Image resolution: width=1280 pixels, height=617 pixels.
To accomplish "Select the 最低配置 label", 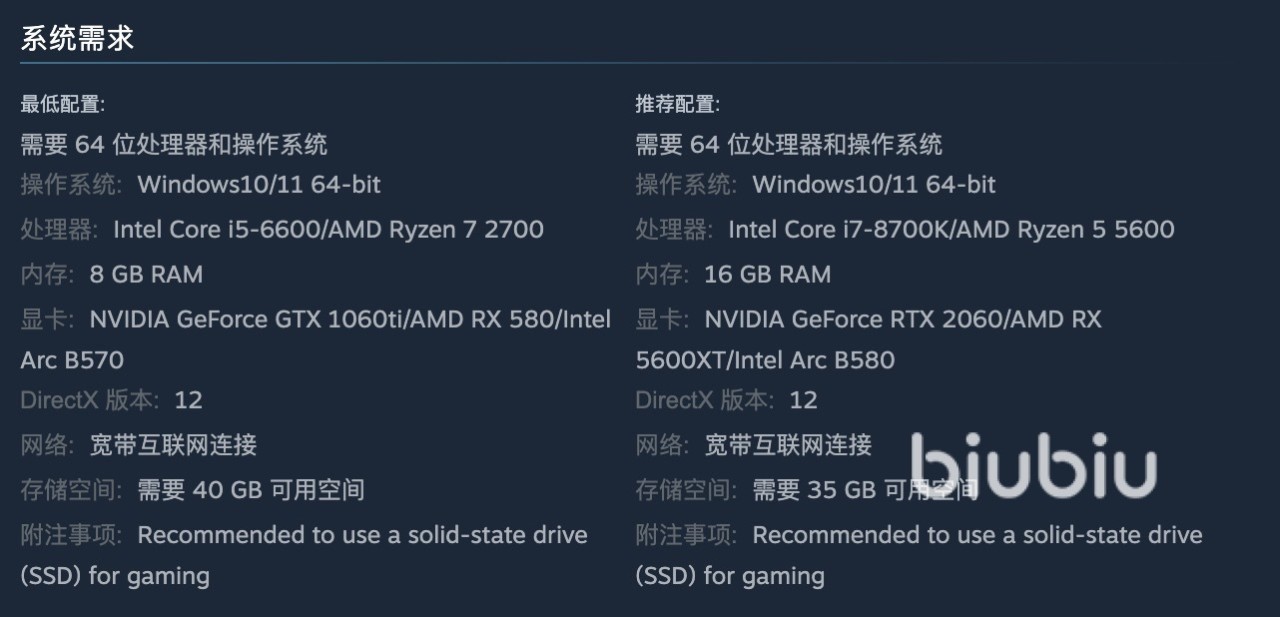I will point(62,104).
